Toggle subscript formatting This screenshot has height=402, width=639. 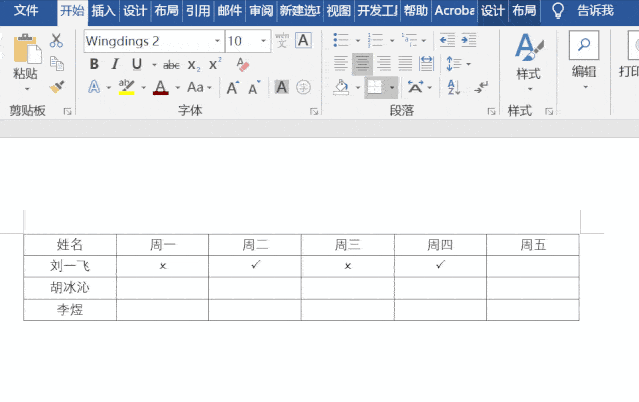coord(194,65)
